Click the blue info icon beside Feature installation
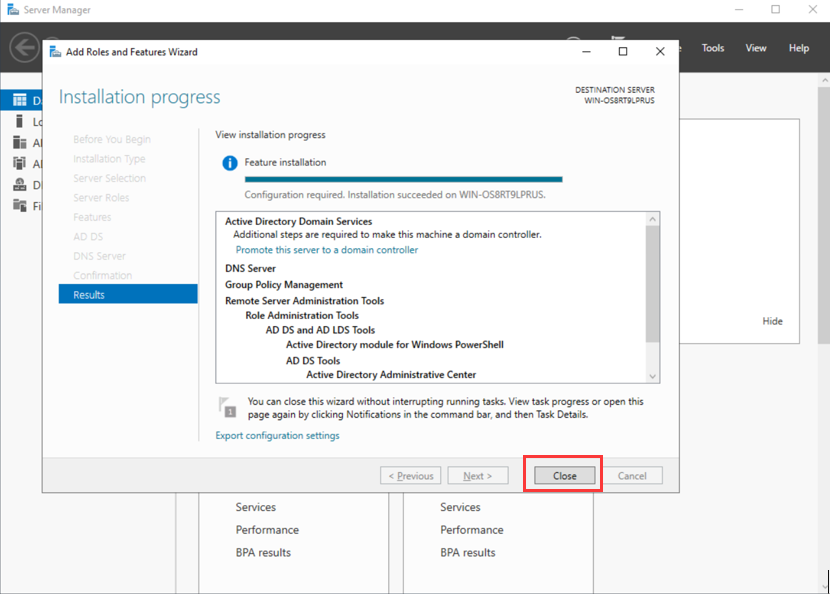Image resolution: width=830 pixels, height=594 pixels. pyautogui.click(x=229, y=162)
